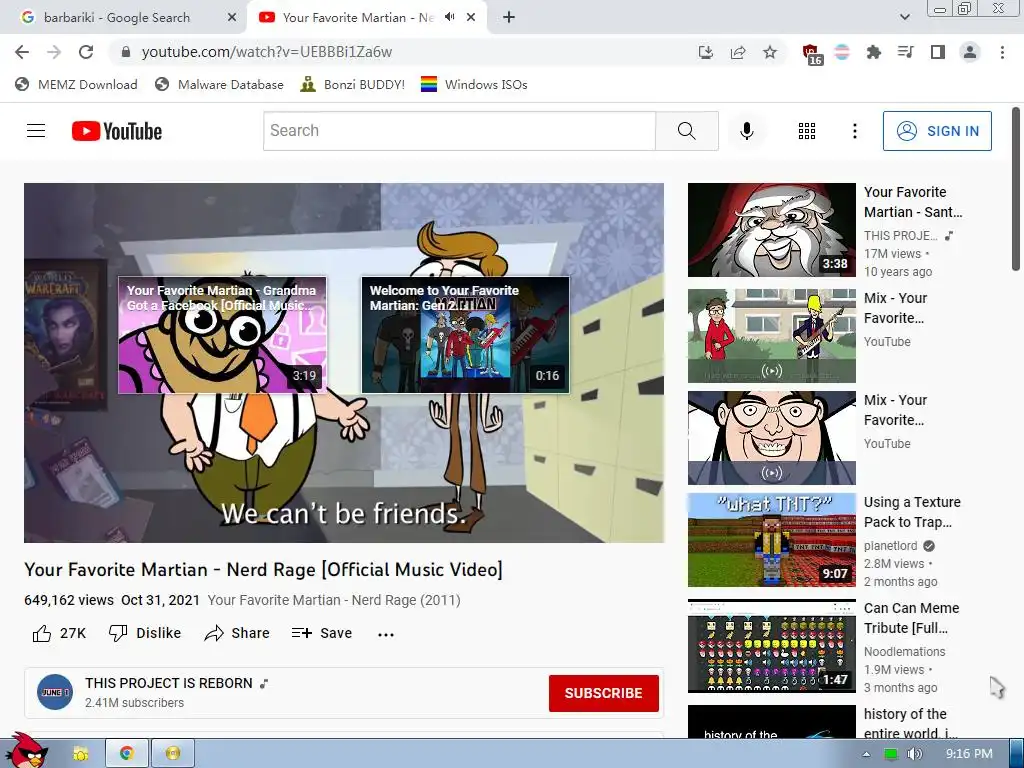Viewport: 1024px width, 768px height.
Task: Open the Chrome taskbar button
Action: tap(127, 754)
